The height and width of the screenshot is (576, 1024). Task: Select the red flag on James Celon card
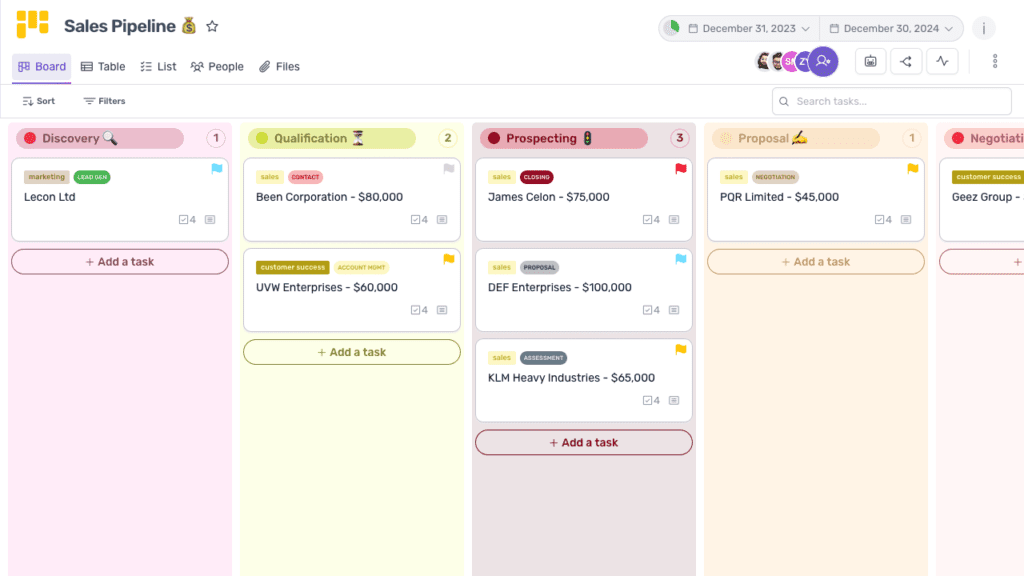coord(680,168)
